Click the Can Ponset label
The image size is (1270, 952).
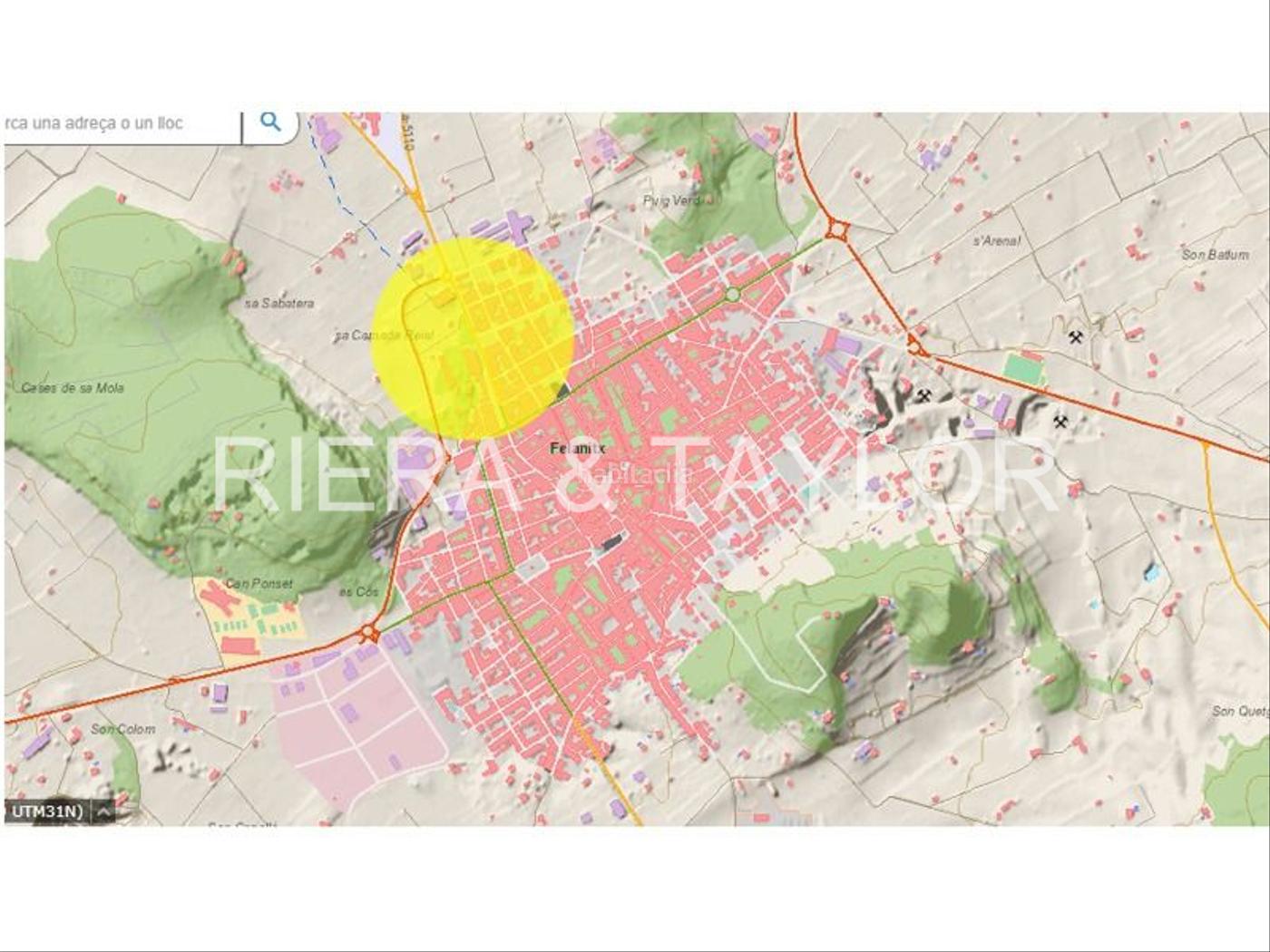(259, 584)
